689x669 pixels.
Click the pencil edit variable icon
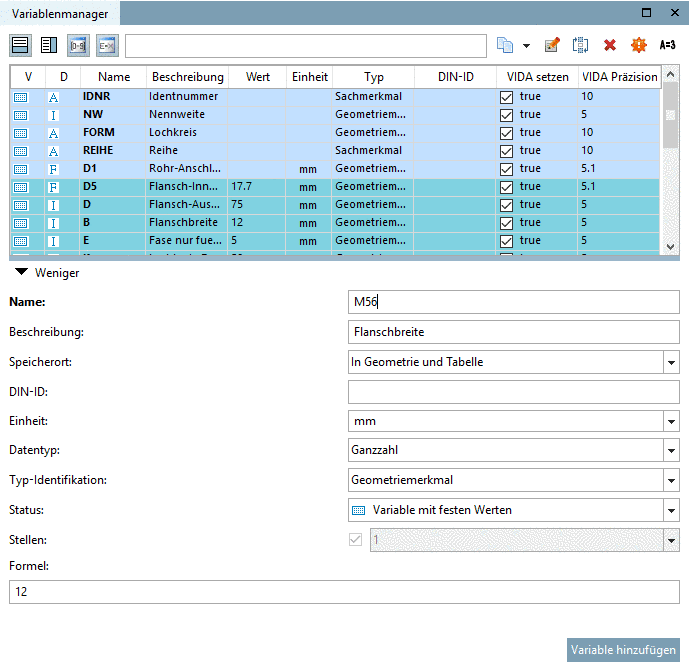point(551,45)
